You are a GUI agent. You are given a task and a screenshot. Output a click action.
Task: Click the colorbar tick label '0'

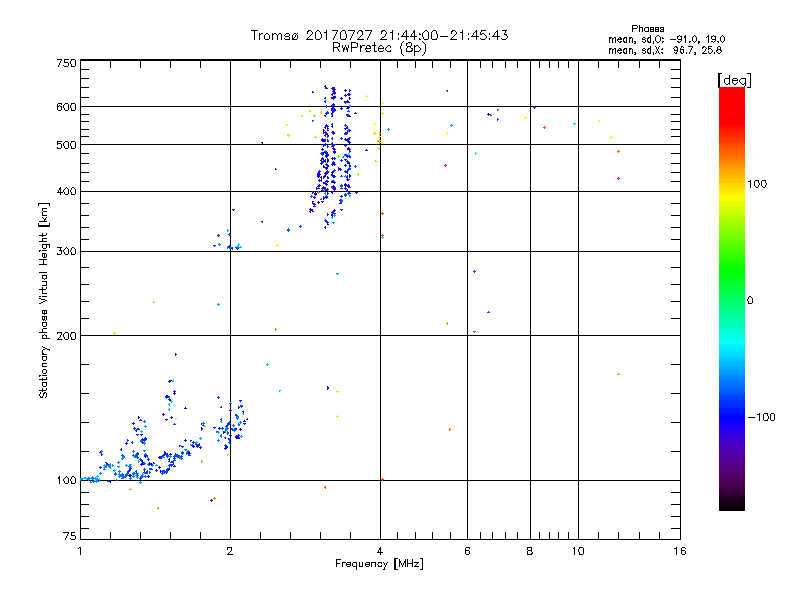750,301
